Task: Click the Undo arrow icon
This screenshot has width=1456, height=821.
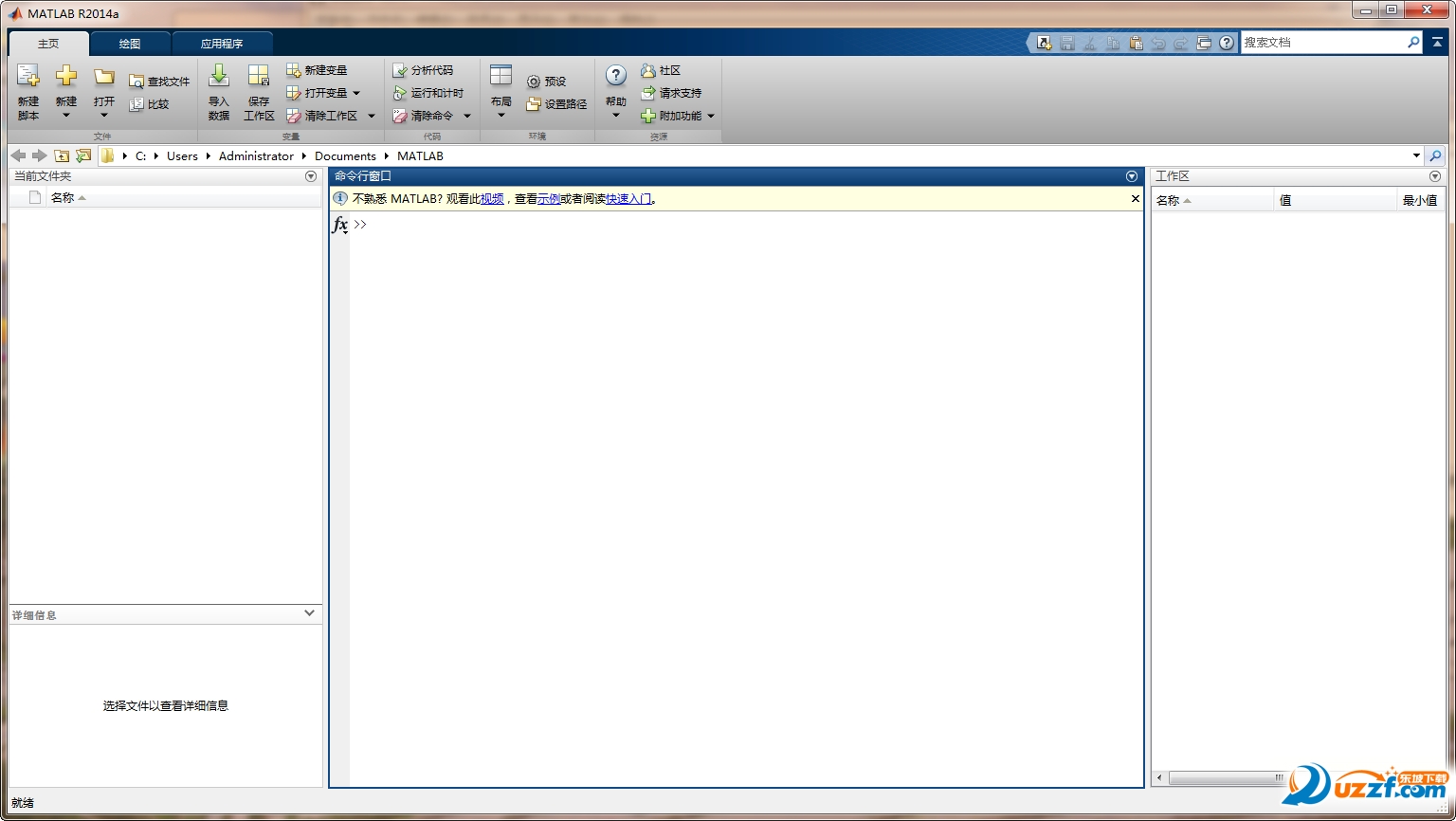Action: [1158, 43]
